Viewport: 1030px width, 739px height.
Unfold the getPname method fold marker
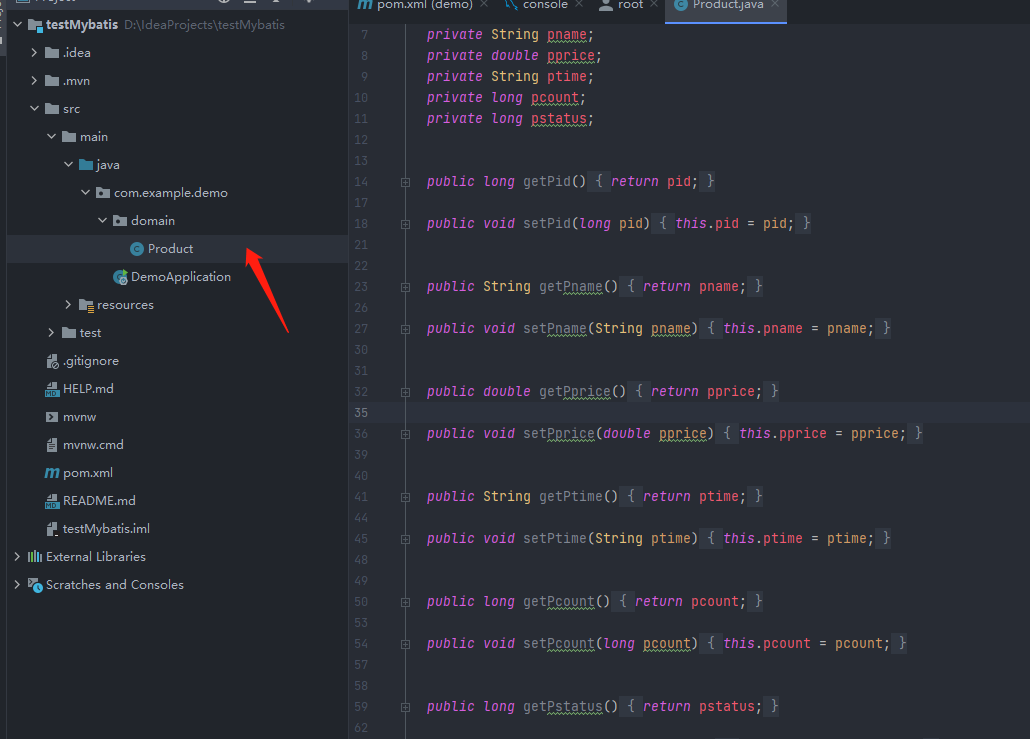click(x=405, y=288)
